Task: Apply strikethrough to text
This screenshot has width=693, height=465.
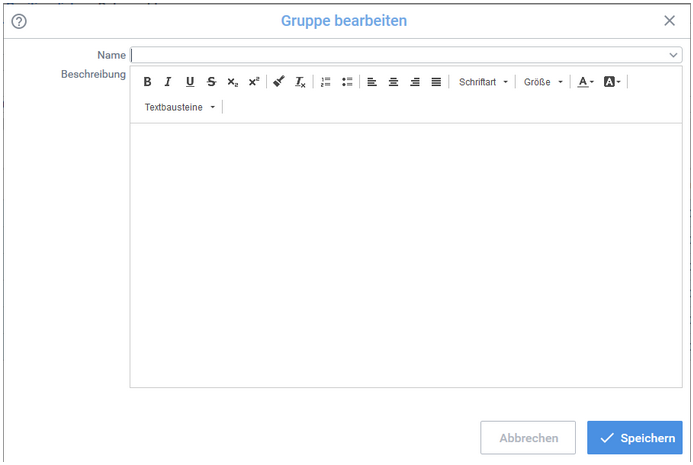Action: click(211, 82)
